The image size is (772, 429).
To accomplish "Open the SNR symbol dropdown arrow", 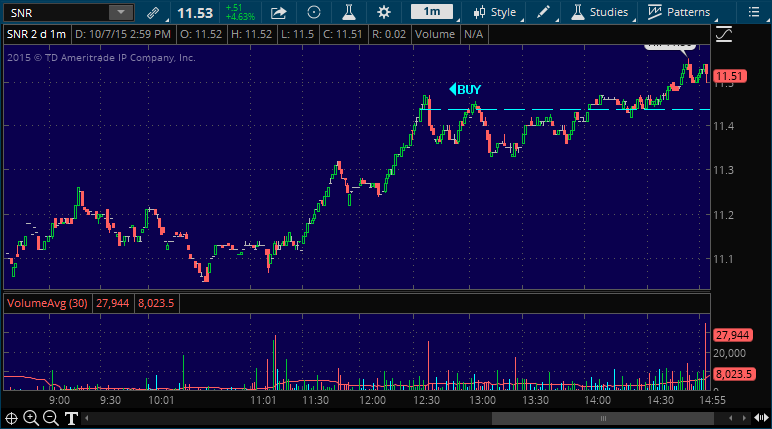I will click(119, 13).
